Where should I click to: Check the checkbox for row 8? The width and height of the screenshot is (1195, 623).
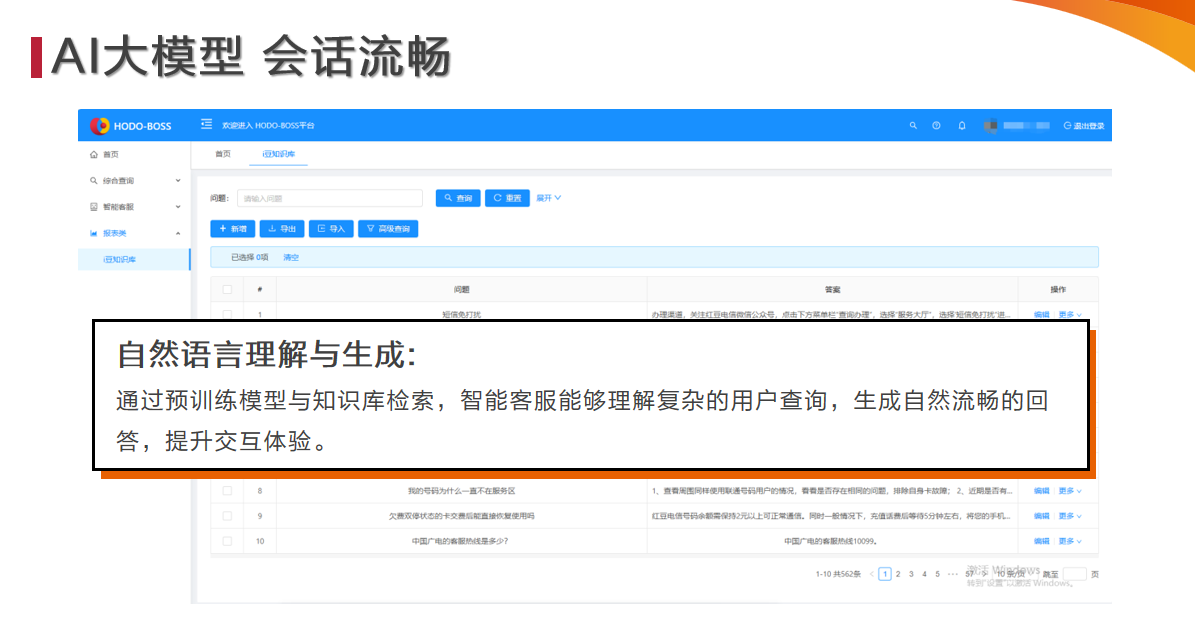[227, 491]
